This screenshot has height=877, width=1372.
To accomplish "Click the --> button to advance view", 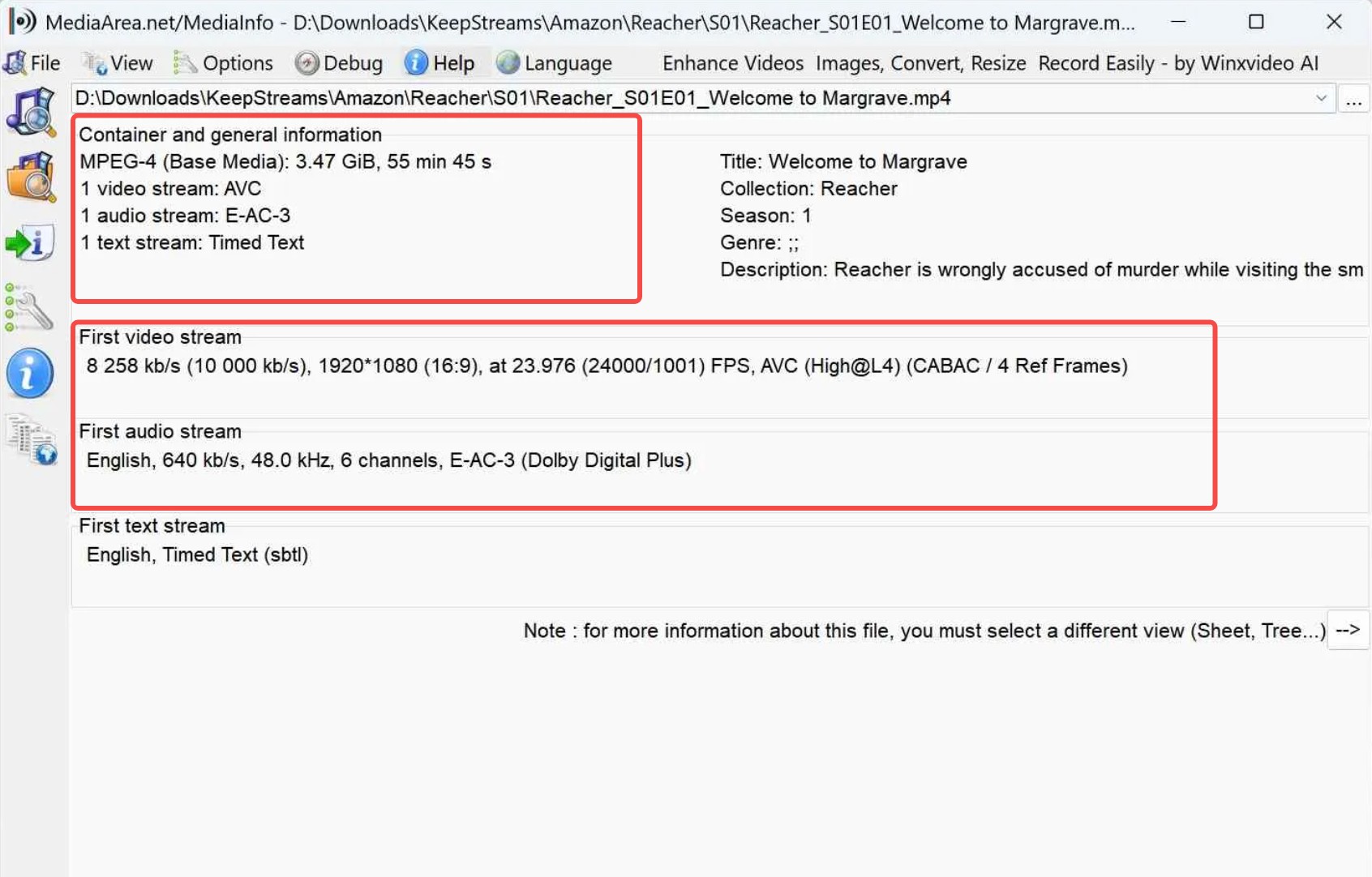I will [x=1348, y=630].
